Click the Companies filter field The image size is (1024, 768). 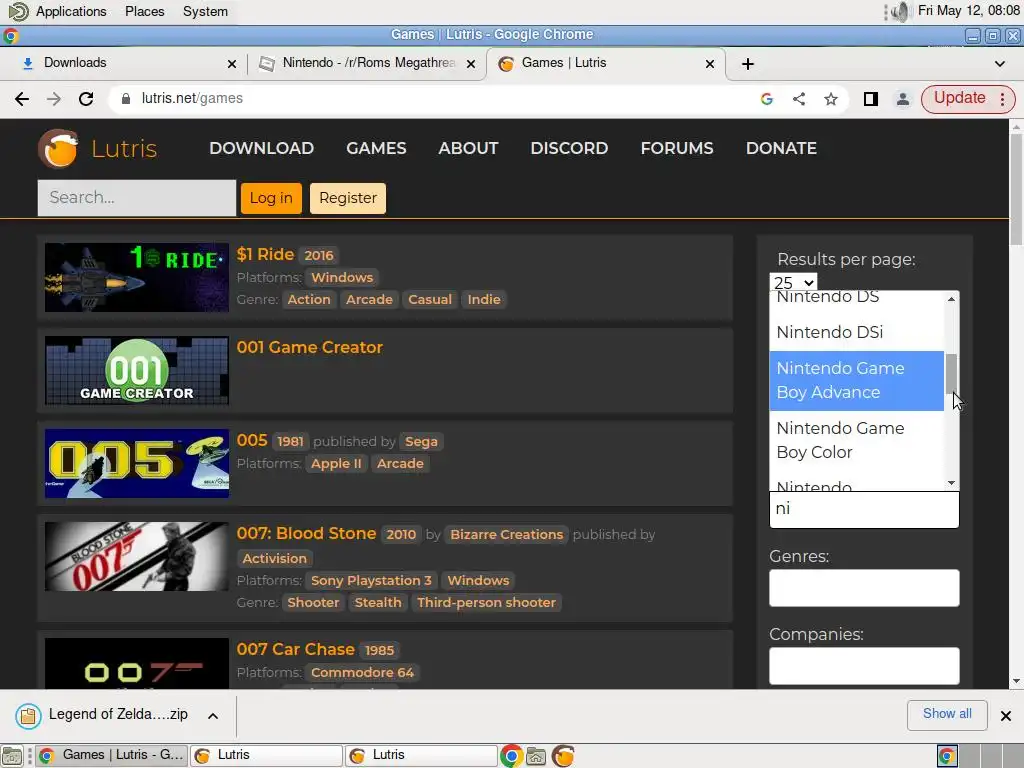[864, 665]
